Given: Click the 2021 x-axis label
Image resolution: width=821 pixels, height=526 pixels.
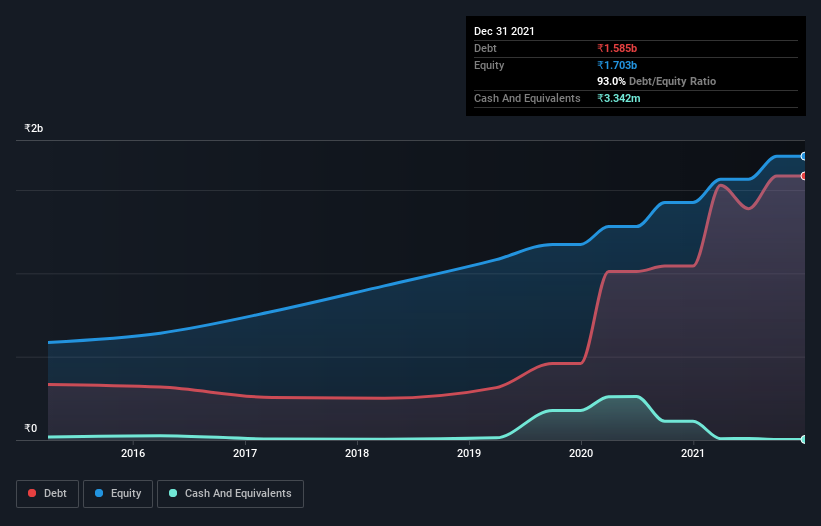Looking at the screenshot, I should coord(693,453).
